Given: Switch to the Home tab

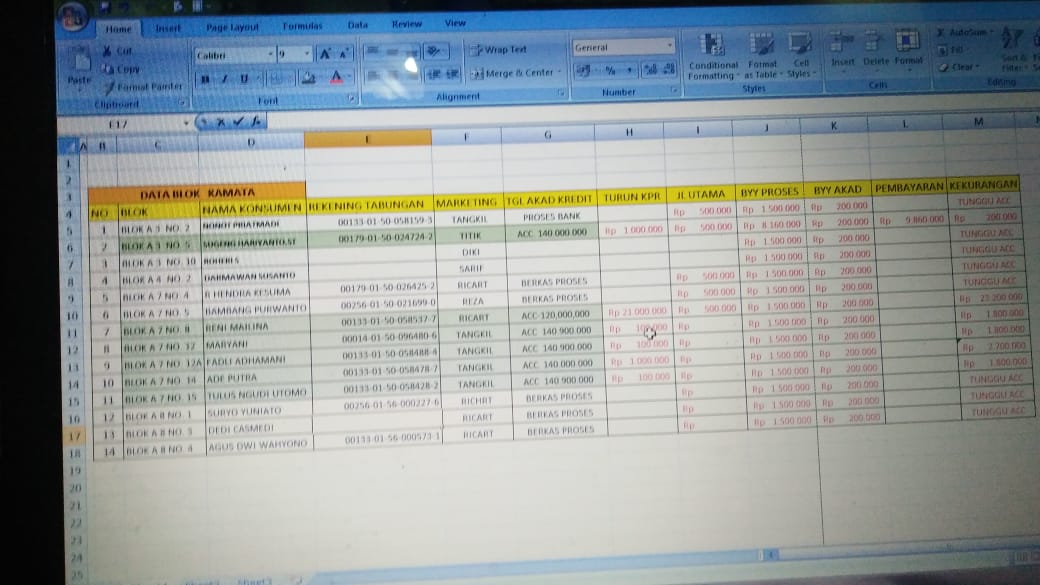Looking at the screenshot, I should pyautogui.click(x=118, y=29).
